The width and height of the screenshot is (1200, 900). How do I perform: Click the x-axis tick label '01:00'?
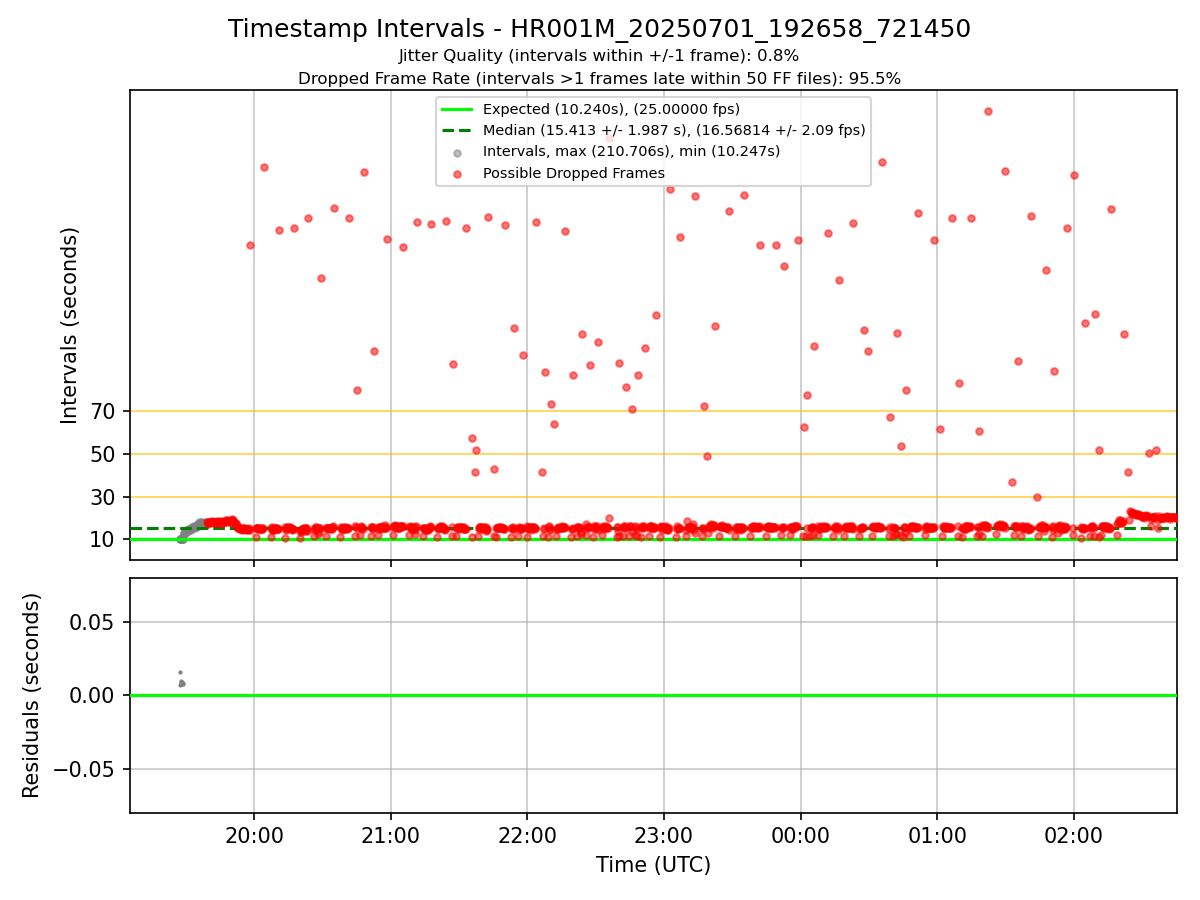[x=937, y=834]
